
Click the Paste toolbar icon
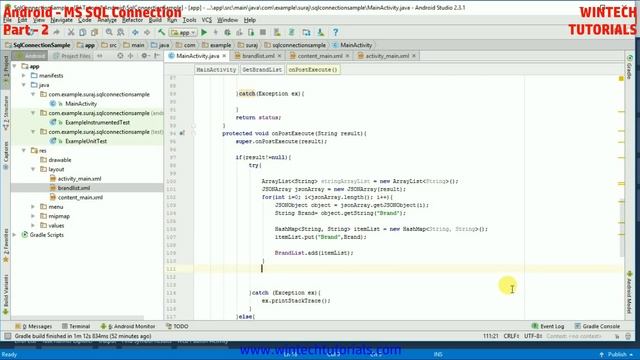(x=94, y=32)
